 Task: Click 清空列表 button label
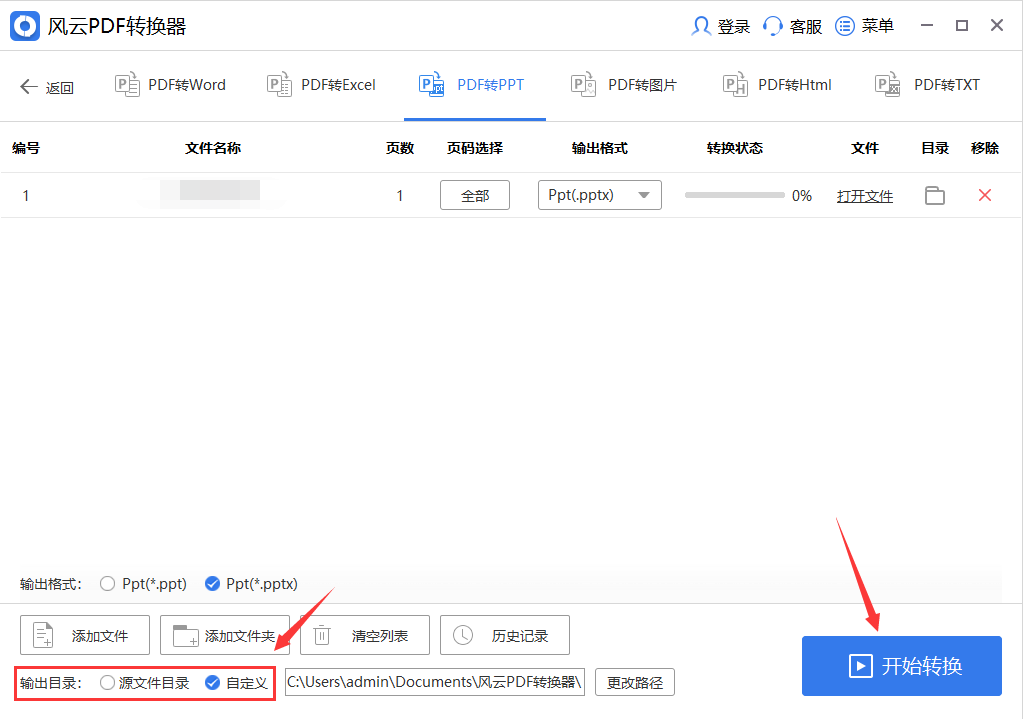point(380,635)
